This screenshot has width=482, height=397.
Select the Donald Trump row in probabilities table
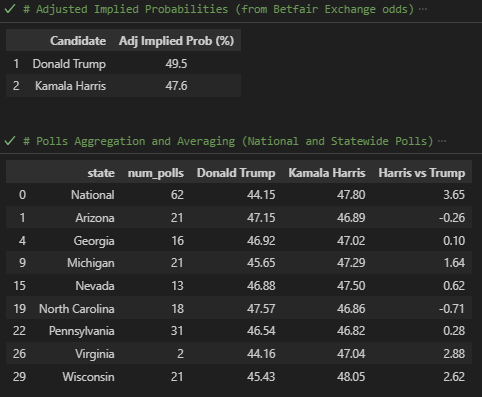[x=123, y=63]
